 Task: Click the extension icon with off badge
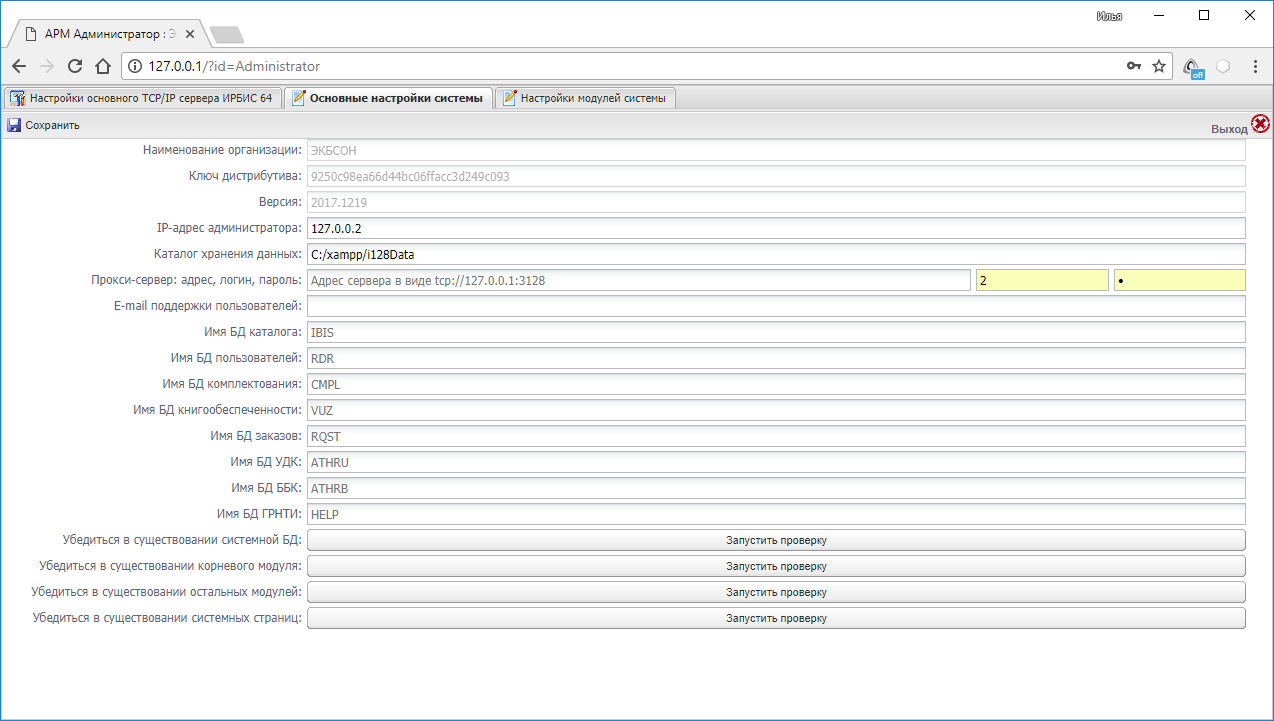click(x=1192, y=67)
